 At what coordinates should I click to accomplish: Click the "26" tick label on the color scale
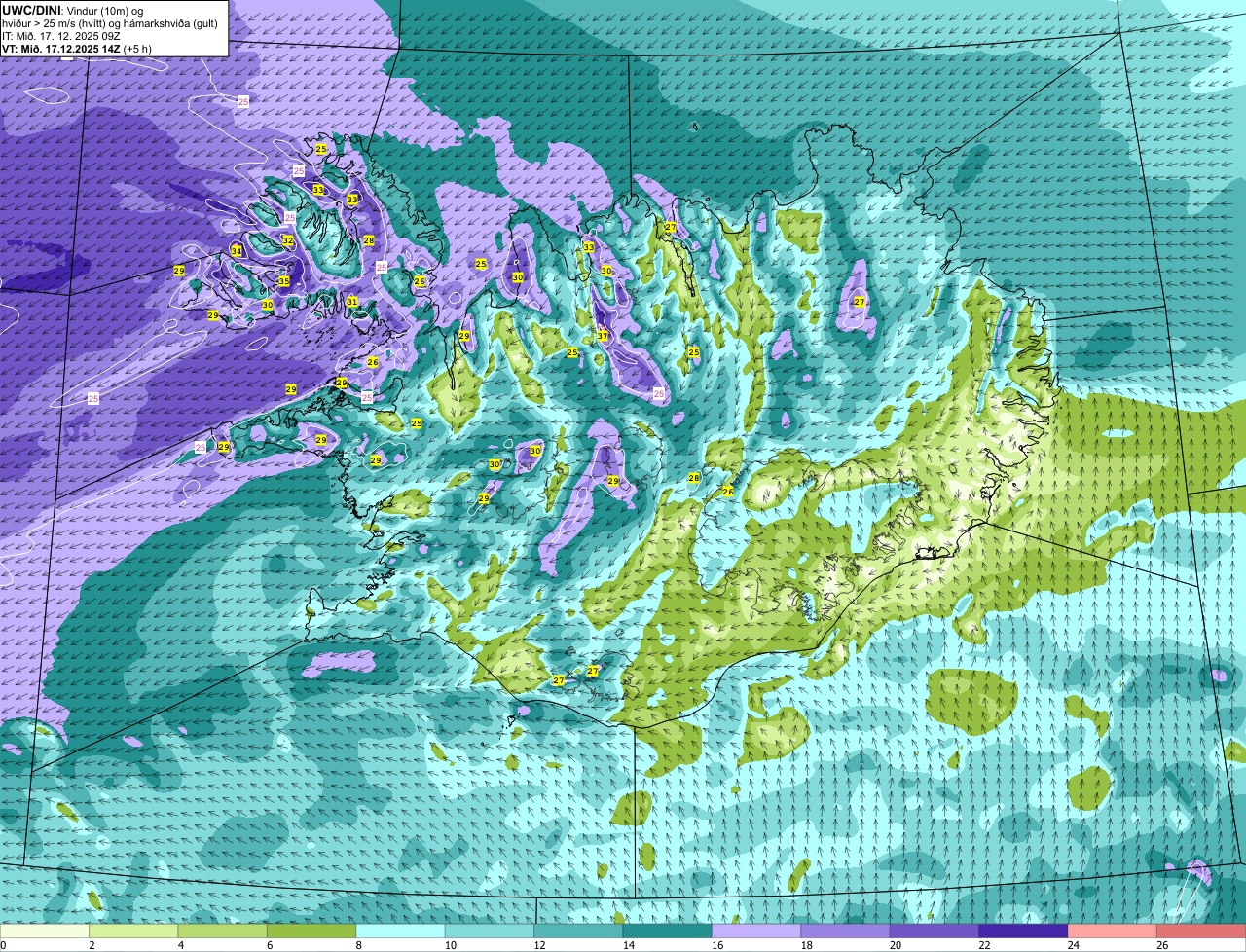[x=1160, y=945]
